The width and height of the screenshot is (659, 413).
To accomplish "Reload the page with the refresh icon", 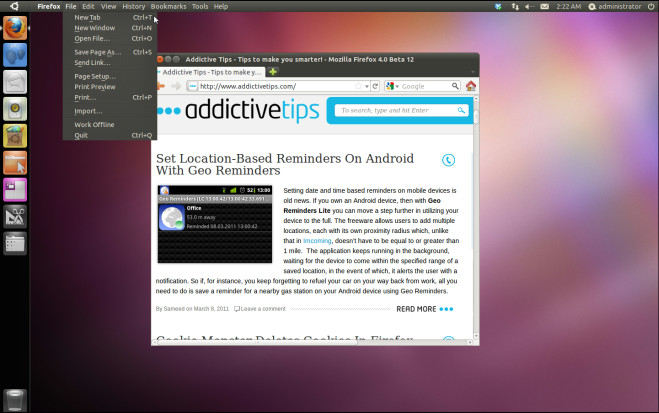I will pyautogui.click(x=375, y=86).
